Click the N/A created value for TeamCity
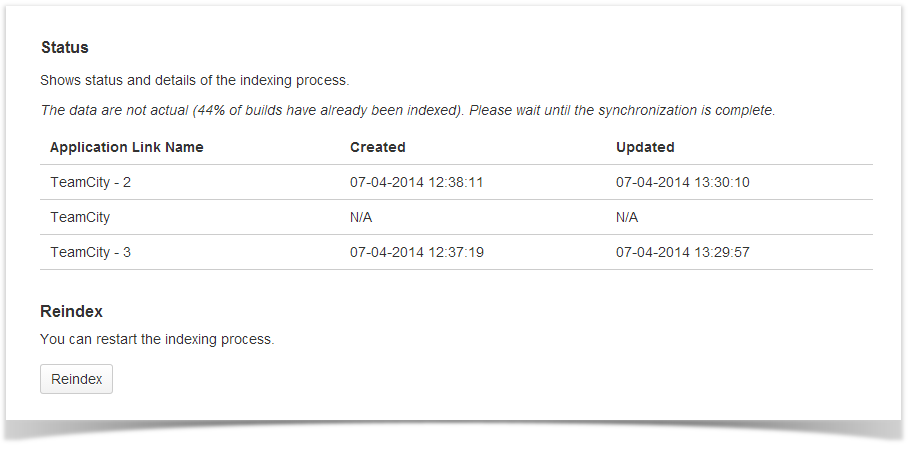Image resolution: width=915 pixels, height=449 pixels. (361, 217)
